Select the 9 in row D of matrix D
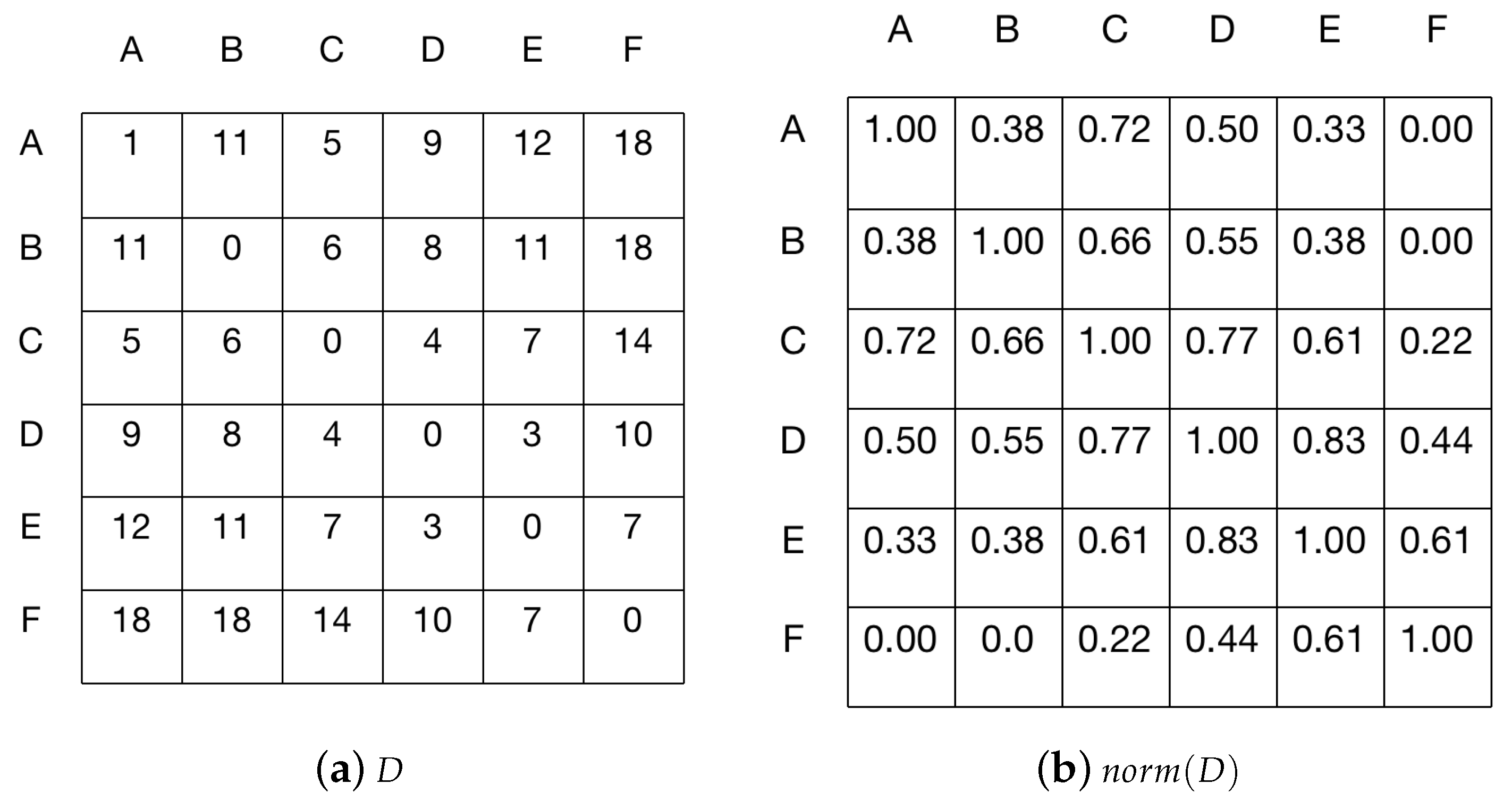Viewport: 1512px width, 809px height. tap(131, 434)
